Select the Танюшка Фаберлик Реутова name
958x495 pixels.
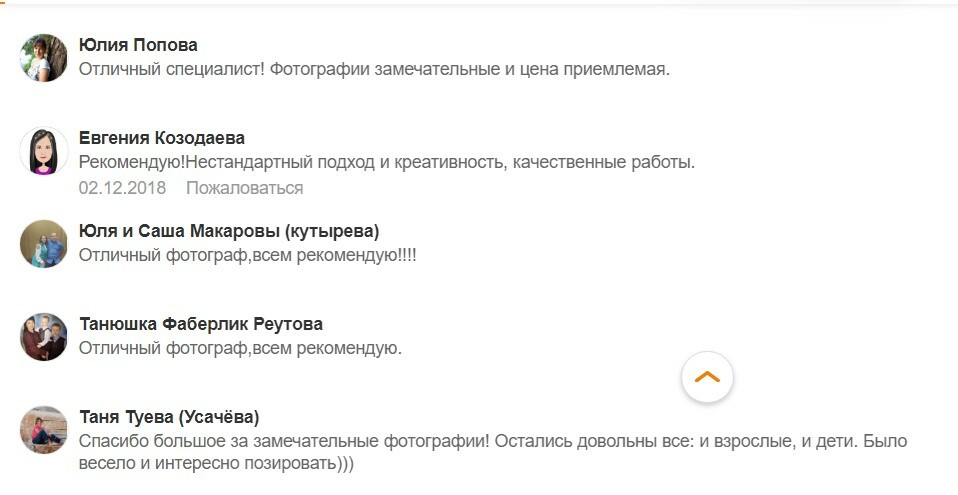[200, 324]
